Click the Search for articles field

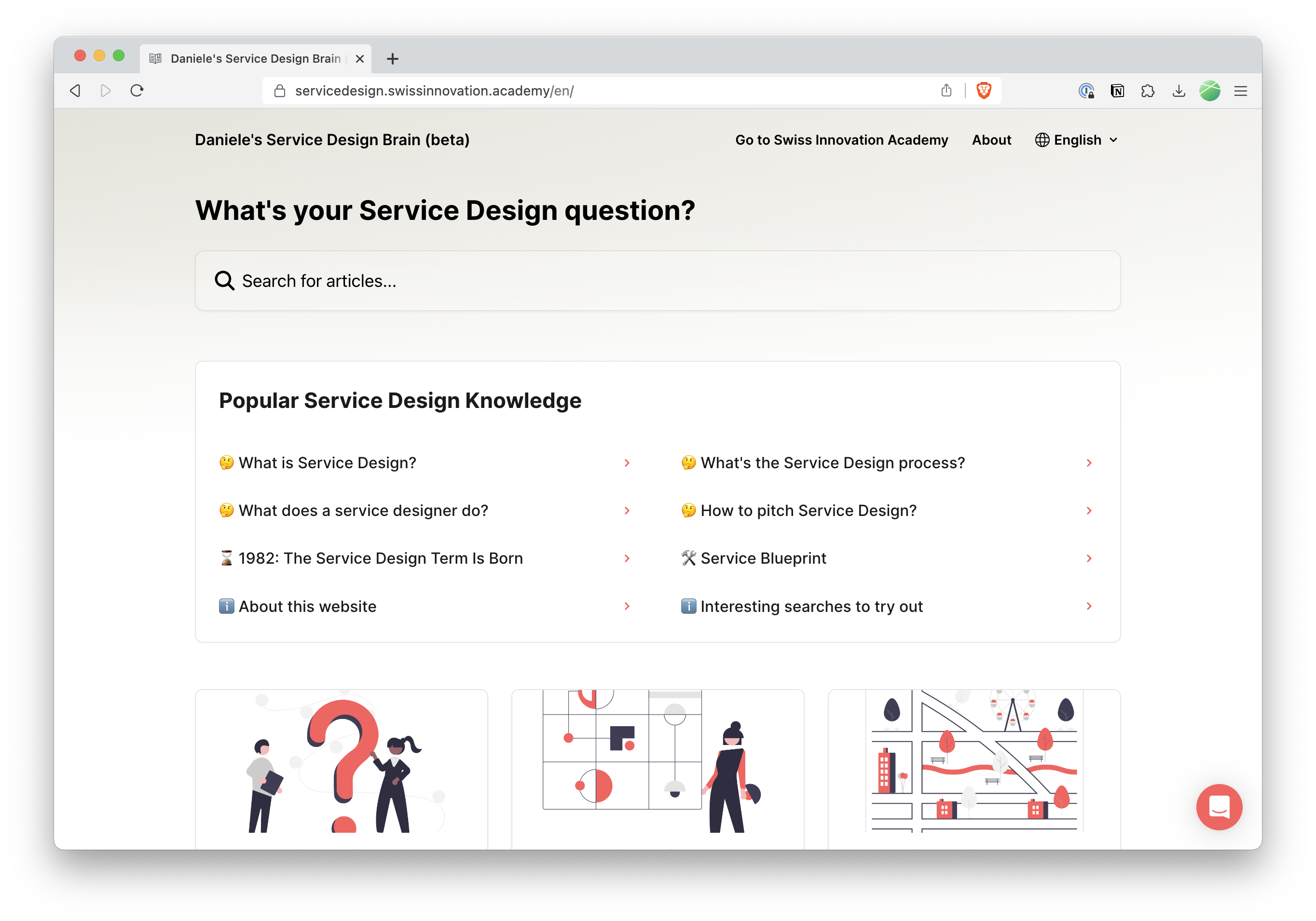(x=658, y=281)
